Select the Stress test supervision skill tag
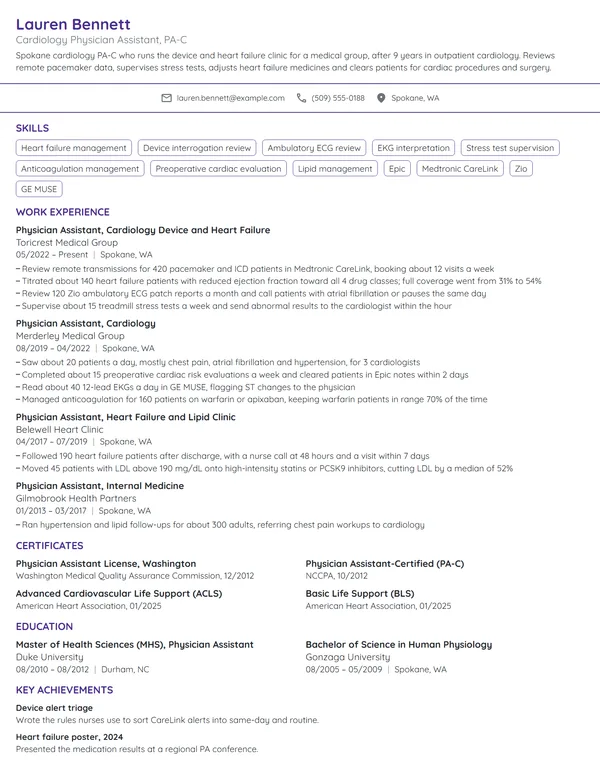The height and width of the screenshot is (776, 600). [x=510, y=148]
